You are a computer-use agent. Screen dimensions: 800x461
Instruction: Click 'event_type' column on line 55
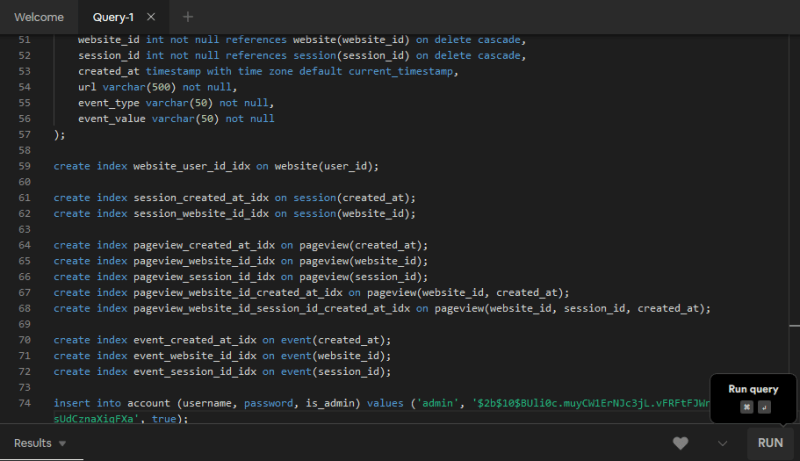(109, 103)
